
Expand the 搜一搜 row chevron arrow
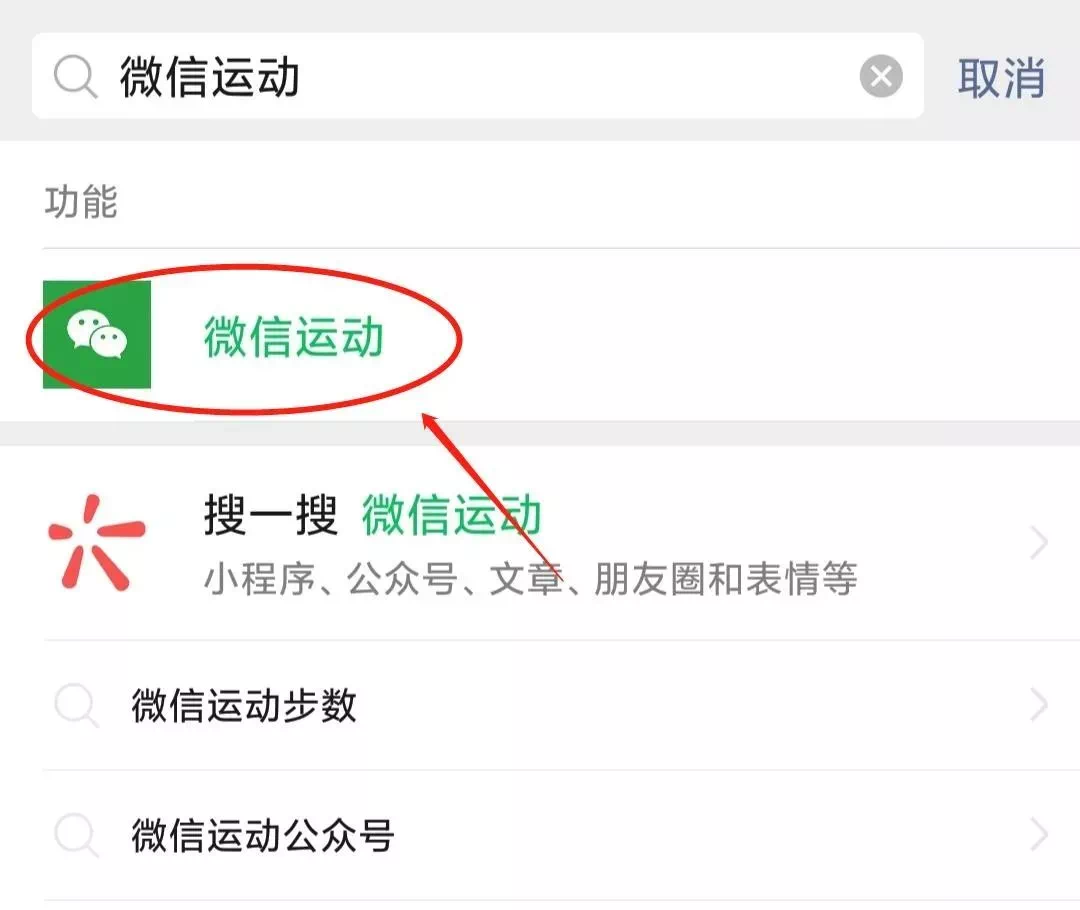point(1039,543)
